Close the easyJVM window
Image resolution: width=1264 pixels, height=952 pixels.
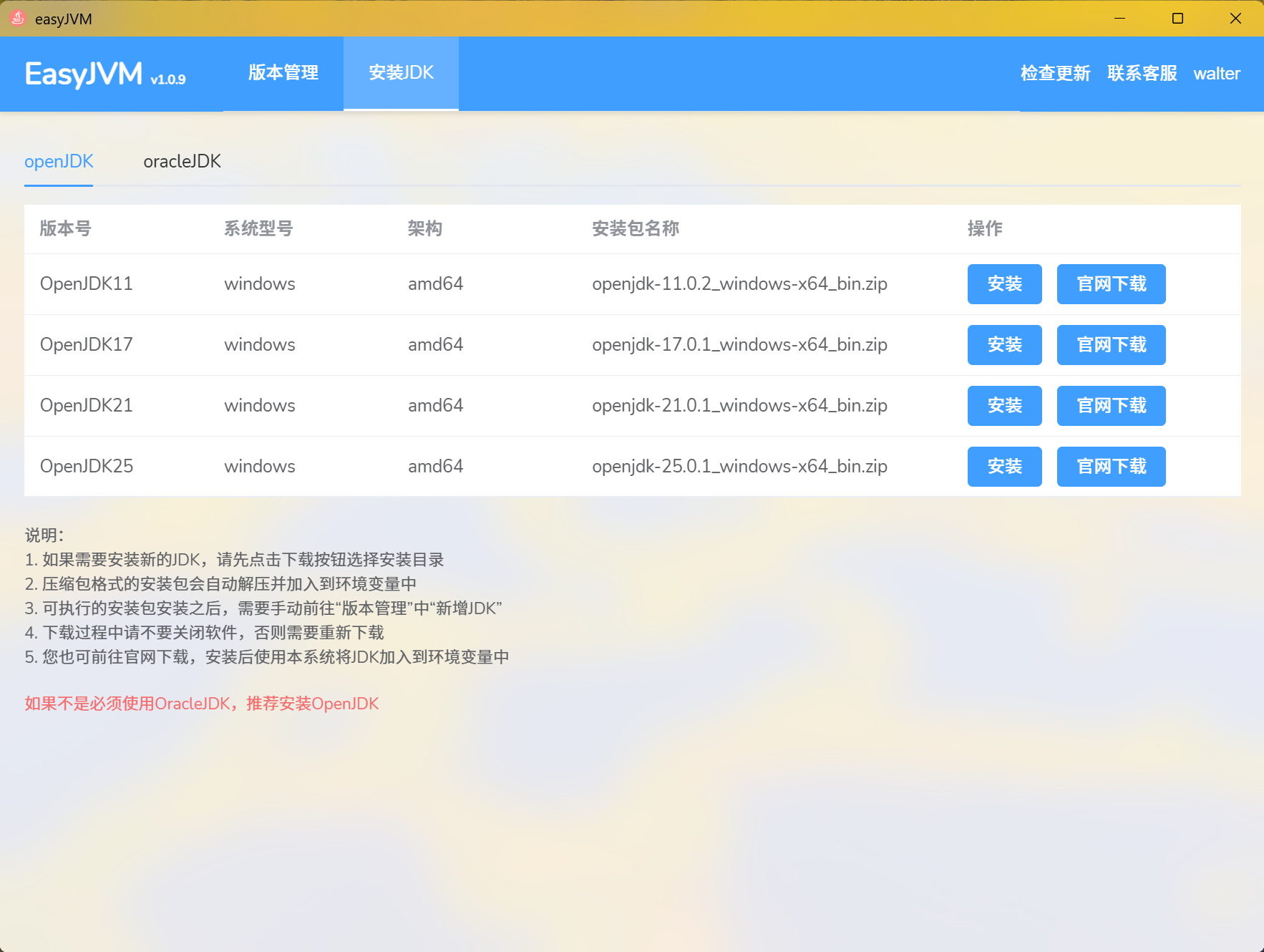[x=1235, y=19]
